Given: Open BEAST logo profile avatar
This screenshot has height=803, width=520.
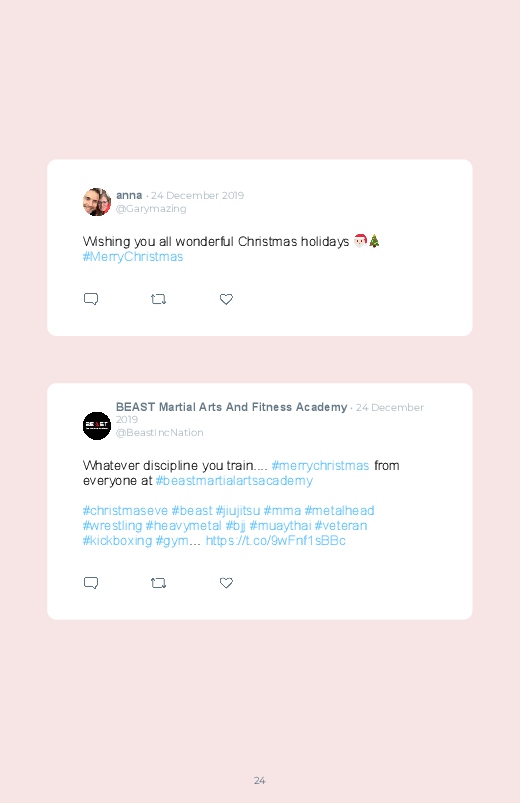Looking at the screenshot, I should pos(97,426).
